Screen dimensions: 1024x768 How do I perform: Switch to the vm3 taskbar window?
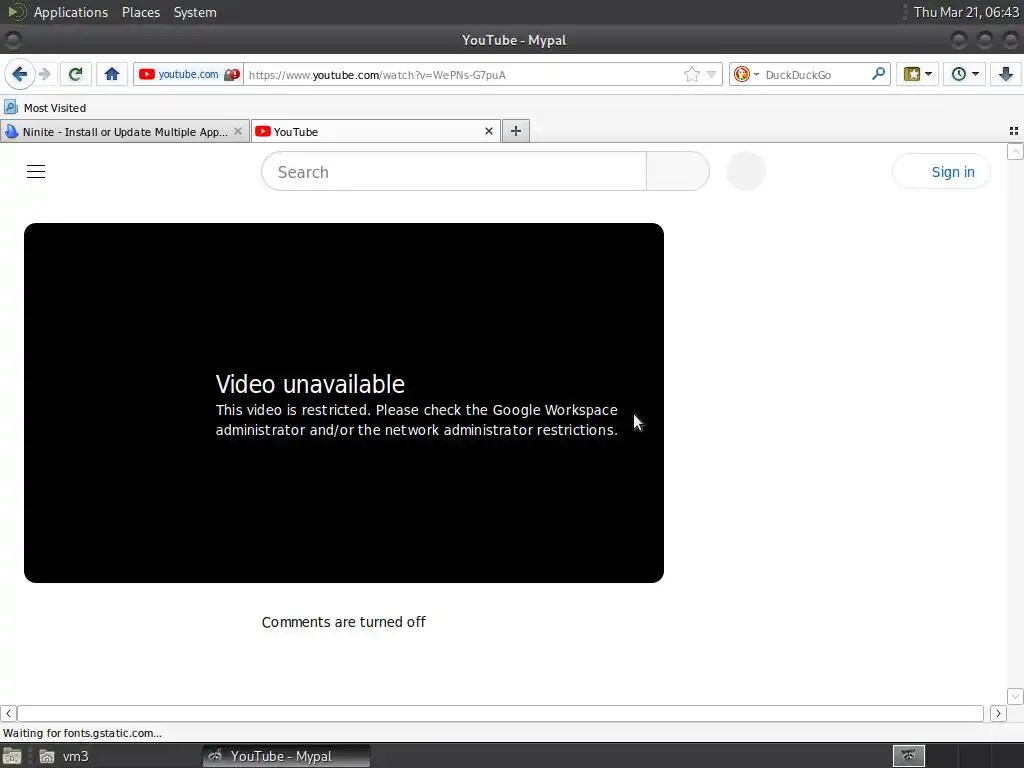[64, 756]
